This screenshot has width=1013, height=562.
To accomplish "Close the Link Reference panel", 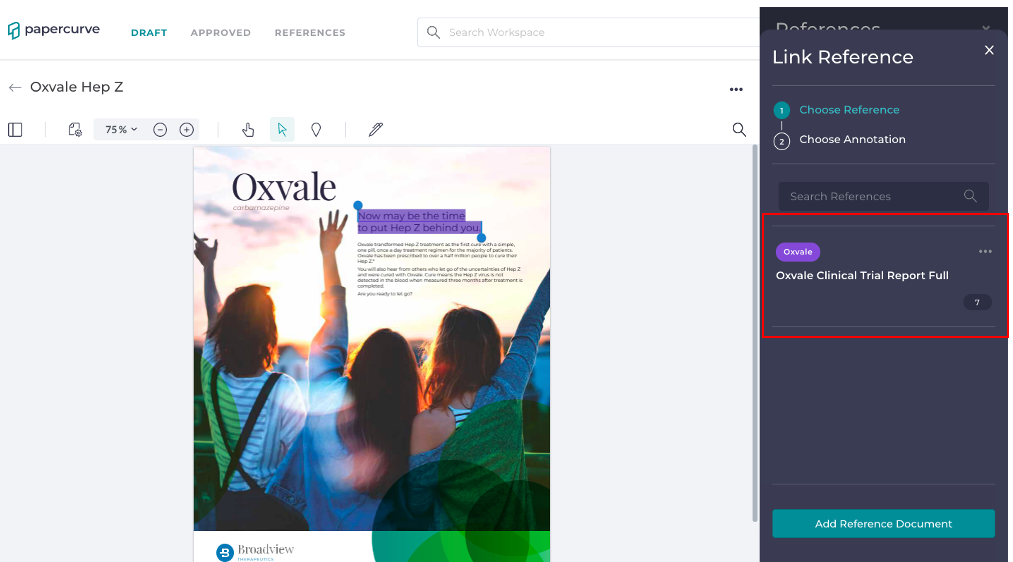I will pos(989,50).
